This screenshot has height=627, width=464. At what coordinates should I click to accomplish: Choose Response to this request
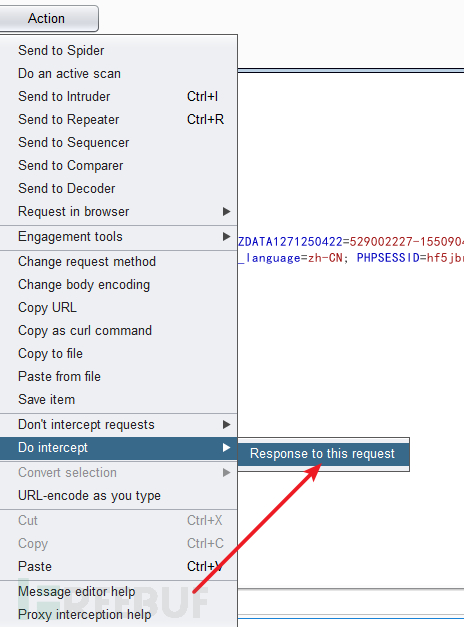tap(324, 454)
